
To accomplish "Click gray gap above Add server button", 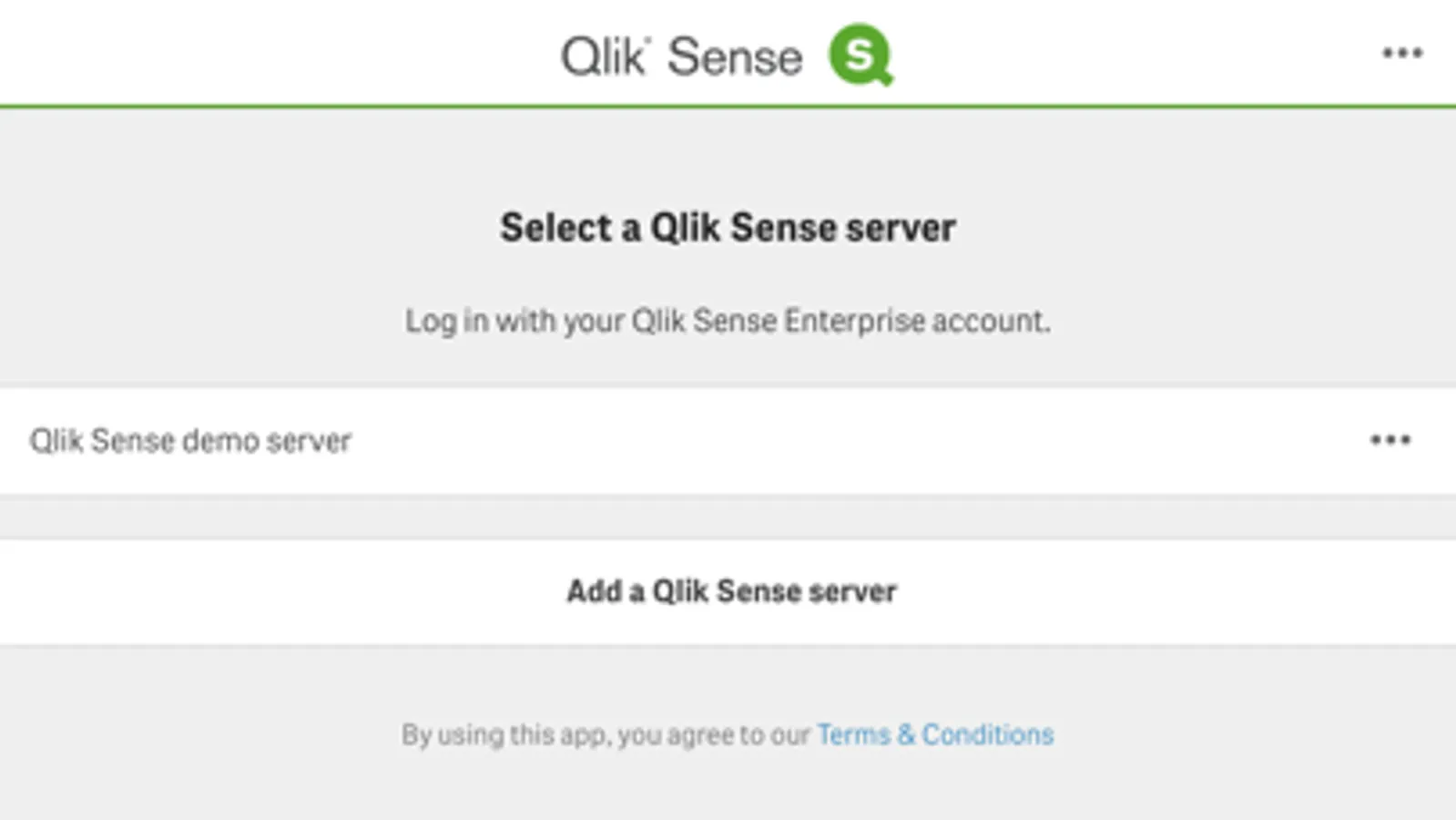I will [x=728, y=518].
